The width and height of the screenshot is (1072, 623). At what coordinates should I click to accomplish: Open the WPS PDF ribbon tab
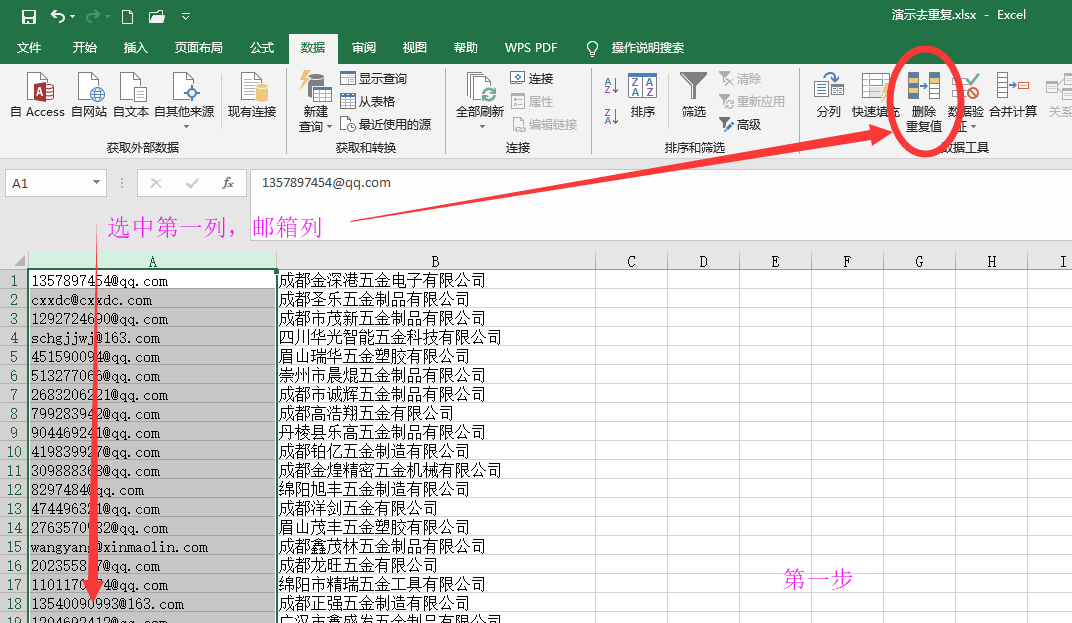point(531,48)
